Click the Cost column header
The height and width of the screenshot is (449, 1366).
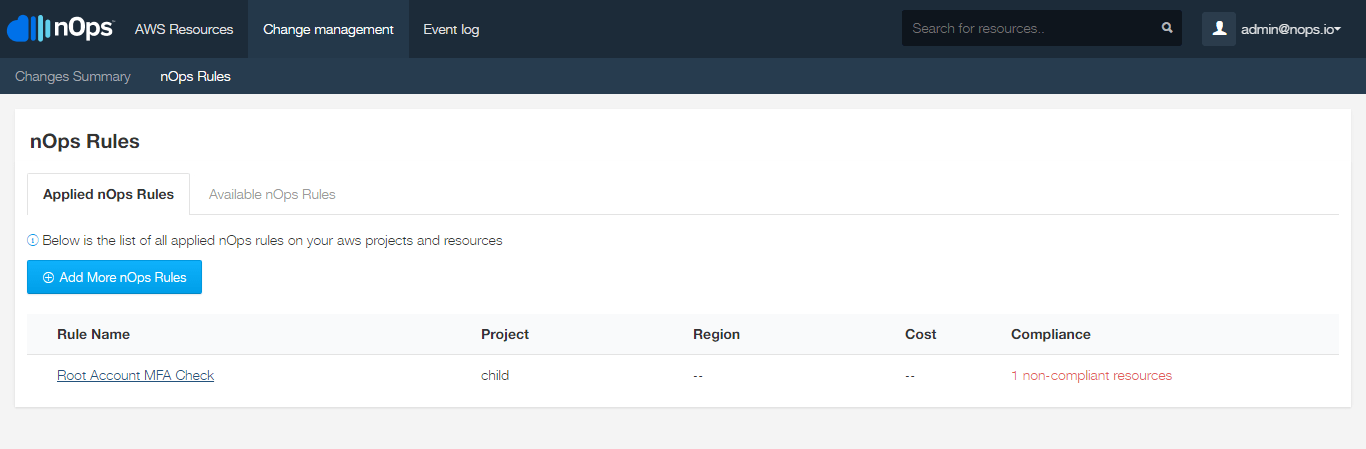[x=921, y=334]
